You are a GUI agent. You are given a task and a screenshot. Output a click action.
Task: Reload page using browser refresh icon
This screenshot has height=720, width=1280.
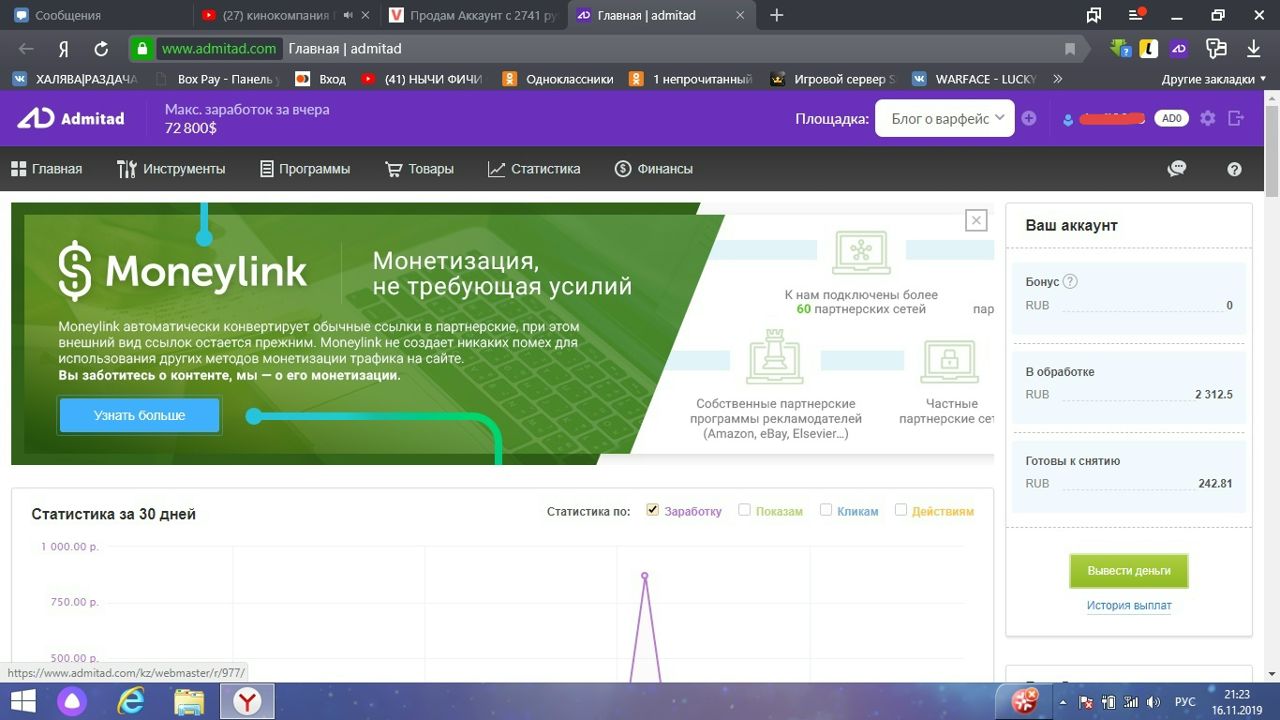tap(101, 49)
